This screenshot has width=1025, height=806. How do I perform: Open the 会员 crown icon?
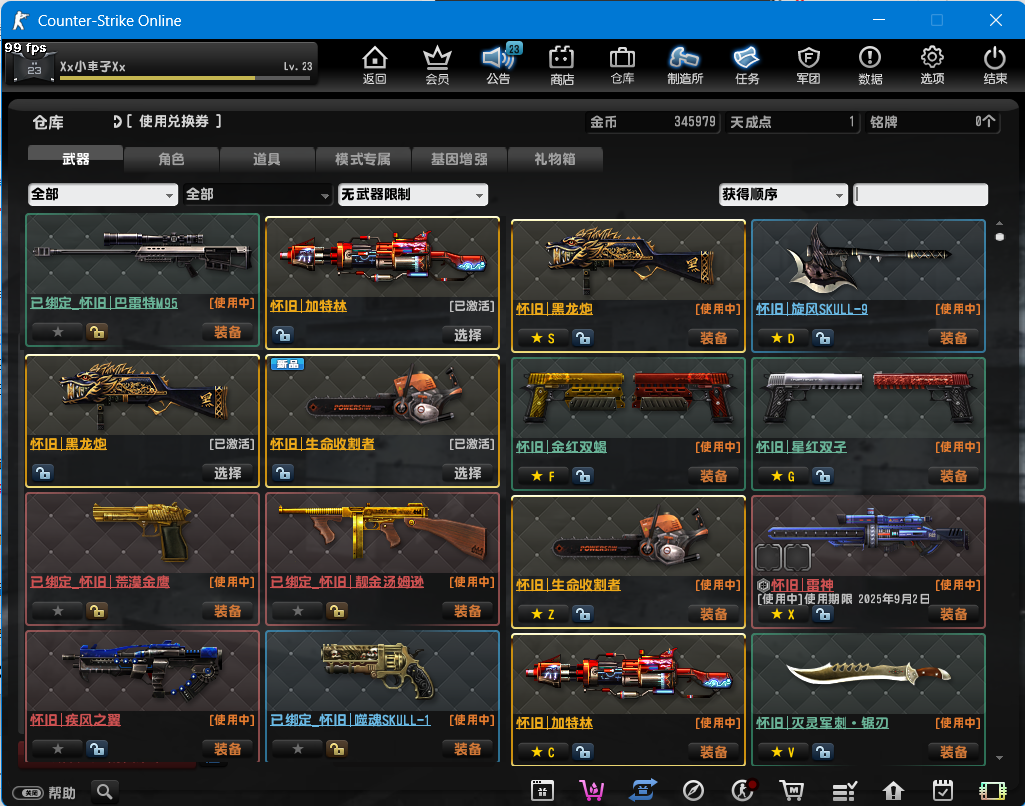437,65
